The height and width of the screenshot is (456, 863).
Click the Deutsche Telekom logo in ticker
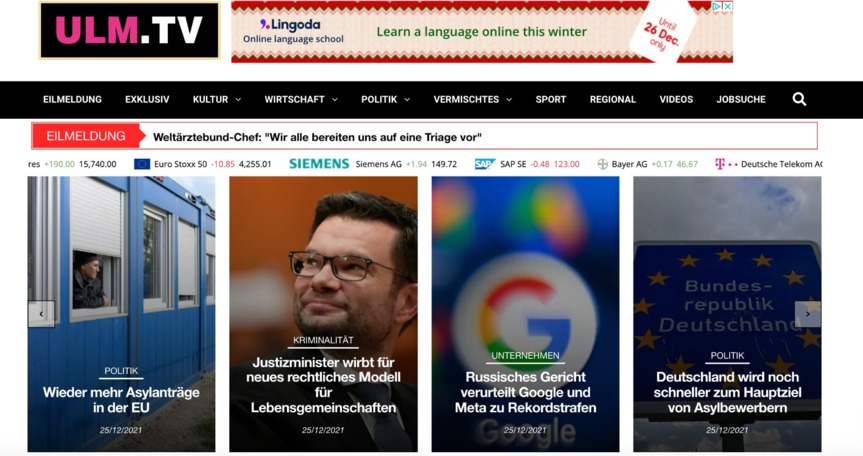coord(726,164)
